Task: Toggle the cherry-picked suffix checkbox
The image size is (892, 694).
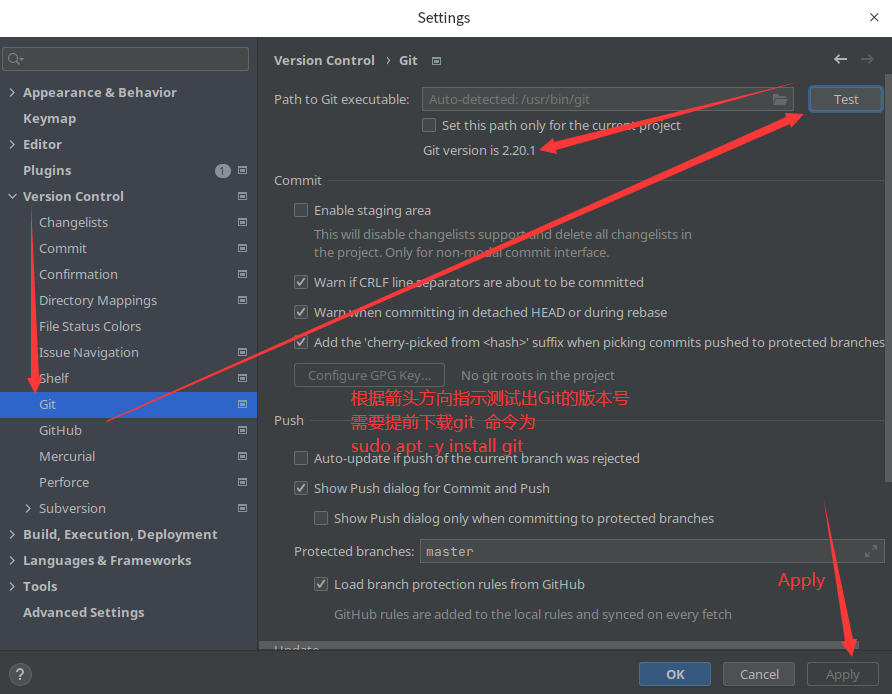Action: [x=301, y=342]
